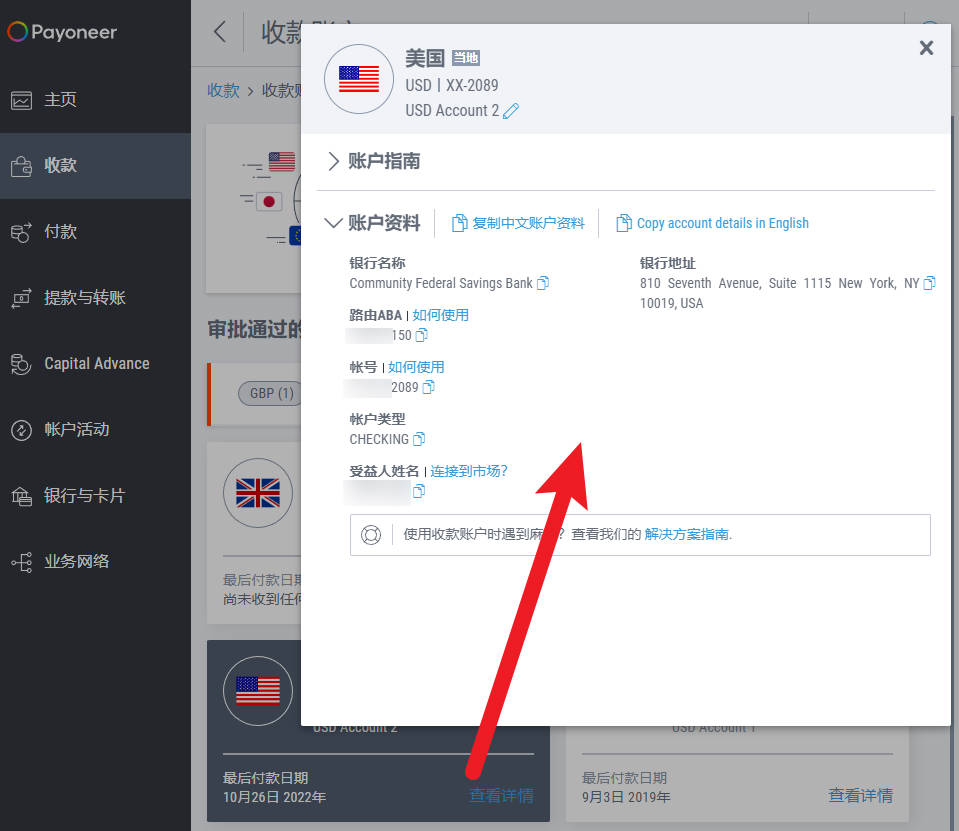This screenshot has height=831, width=959.
Task: Click the US flag on USD Account 2 card
Action: 257,691
